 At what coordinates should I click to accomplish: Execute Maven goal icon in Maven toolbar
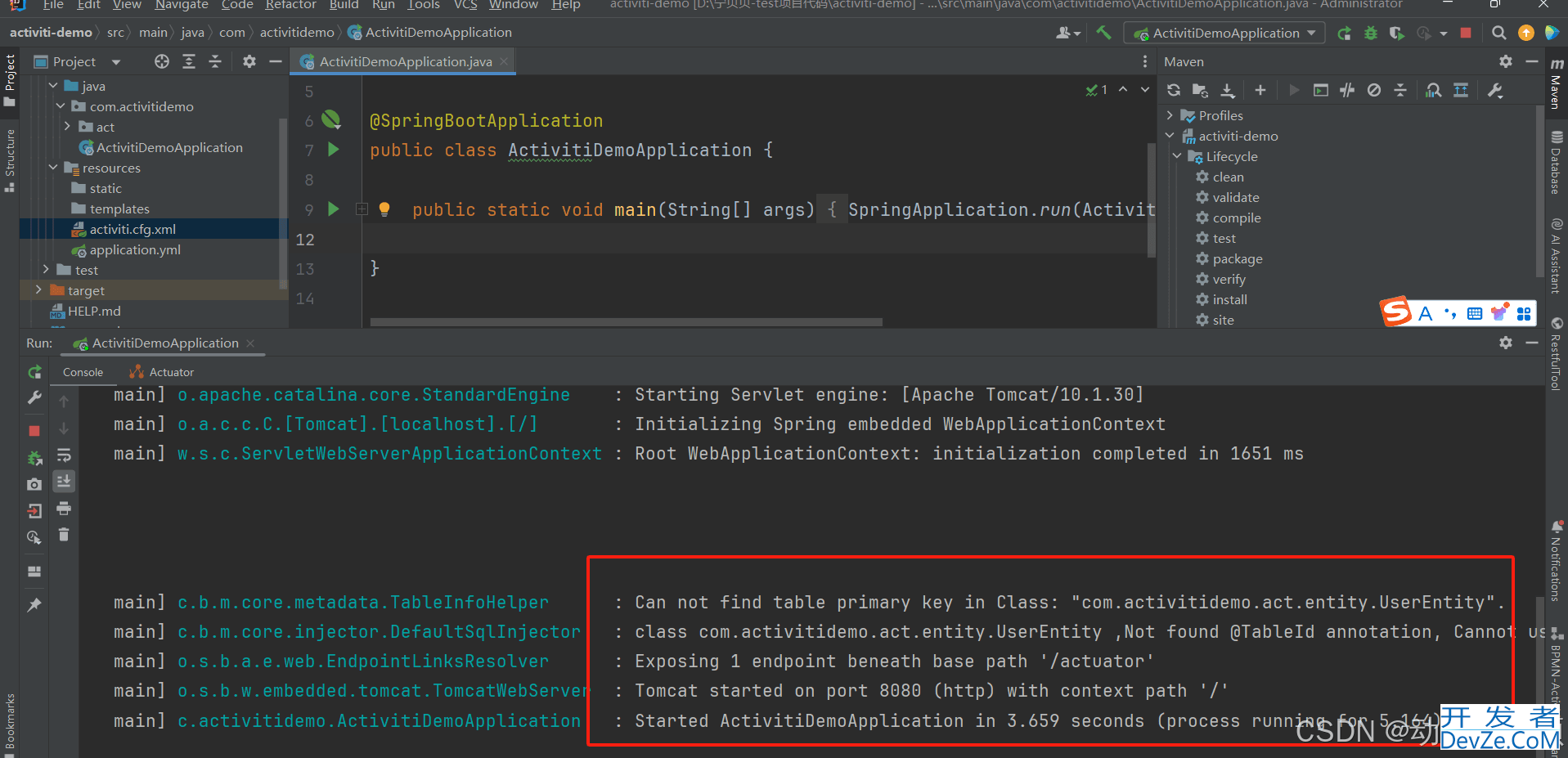(x=1320, y=90)
